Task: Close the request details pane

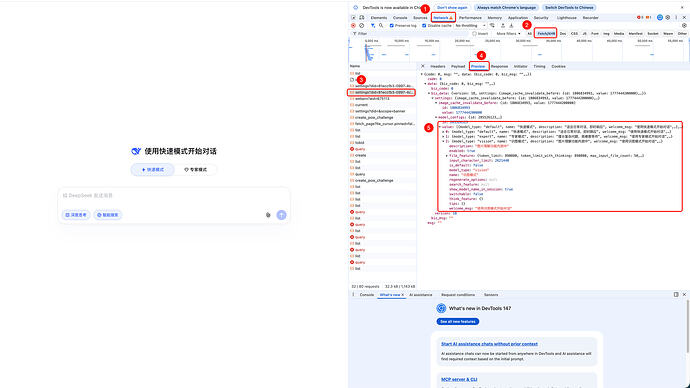Action: (423, 66)
